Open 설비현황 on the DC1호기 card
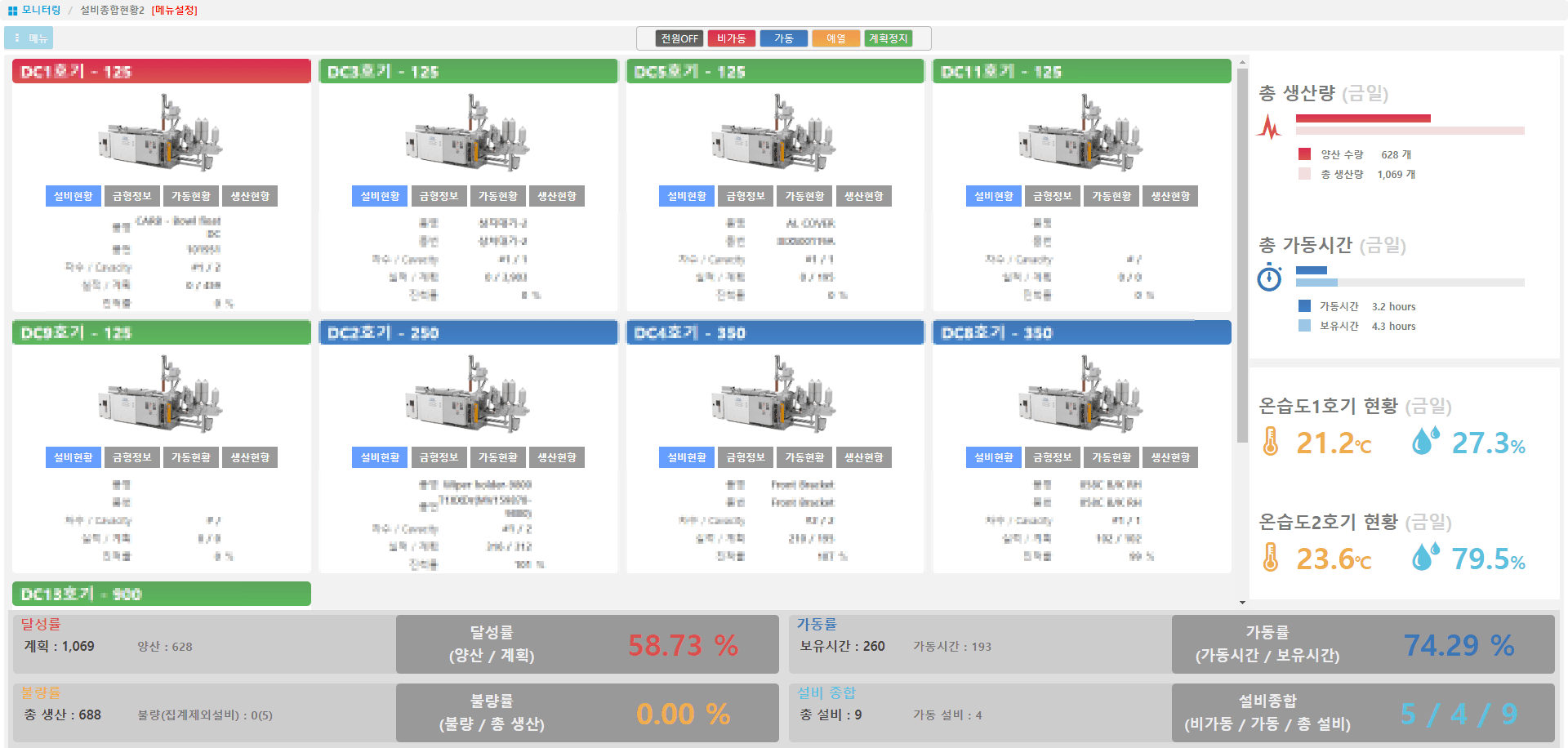This screenshot has width=1568, height=748. [73, 195]
